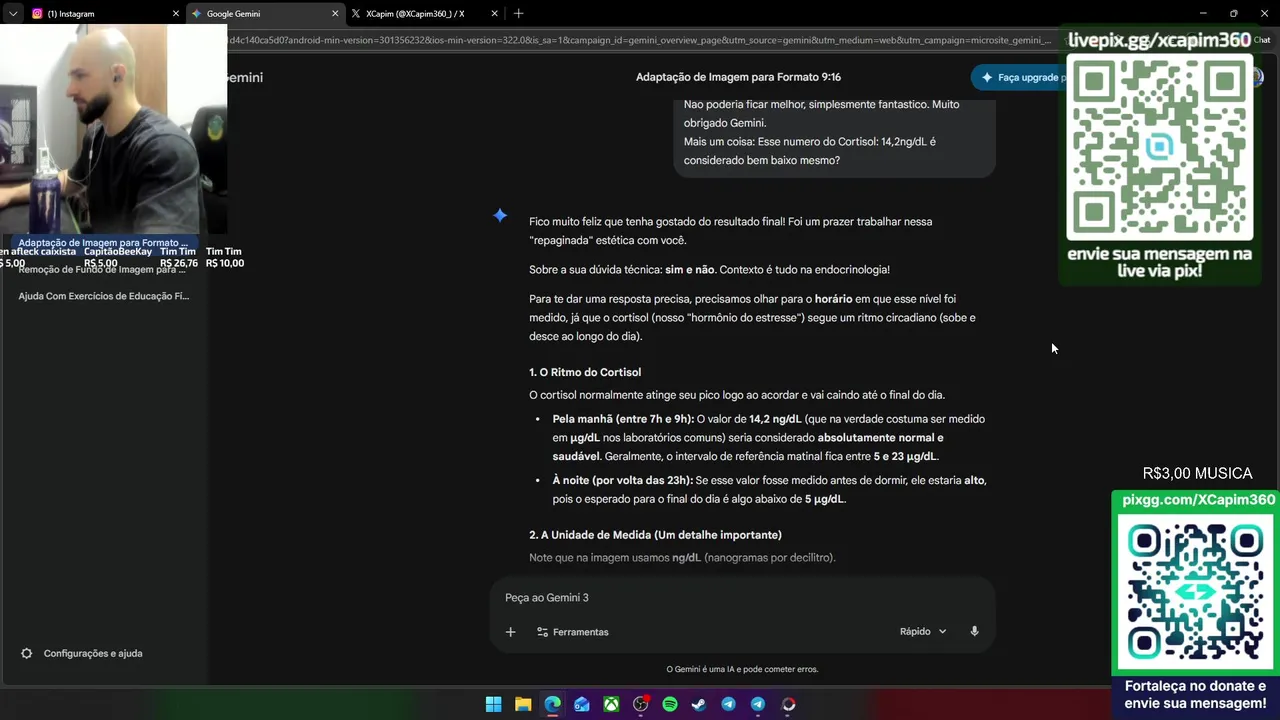Open chat Remoção de Fundo de Imagem
Image resolution: width=1280 pixels, height=720 pixels.
click(x=102, y=269)
